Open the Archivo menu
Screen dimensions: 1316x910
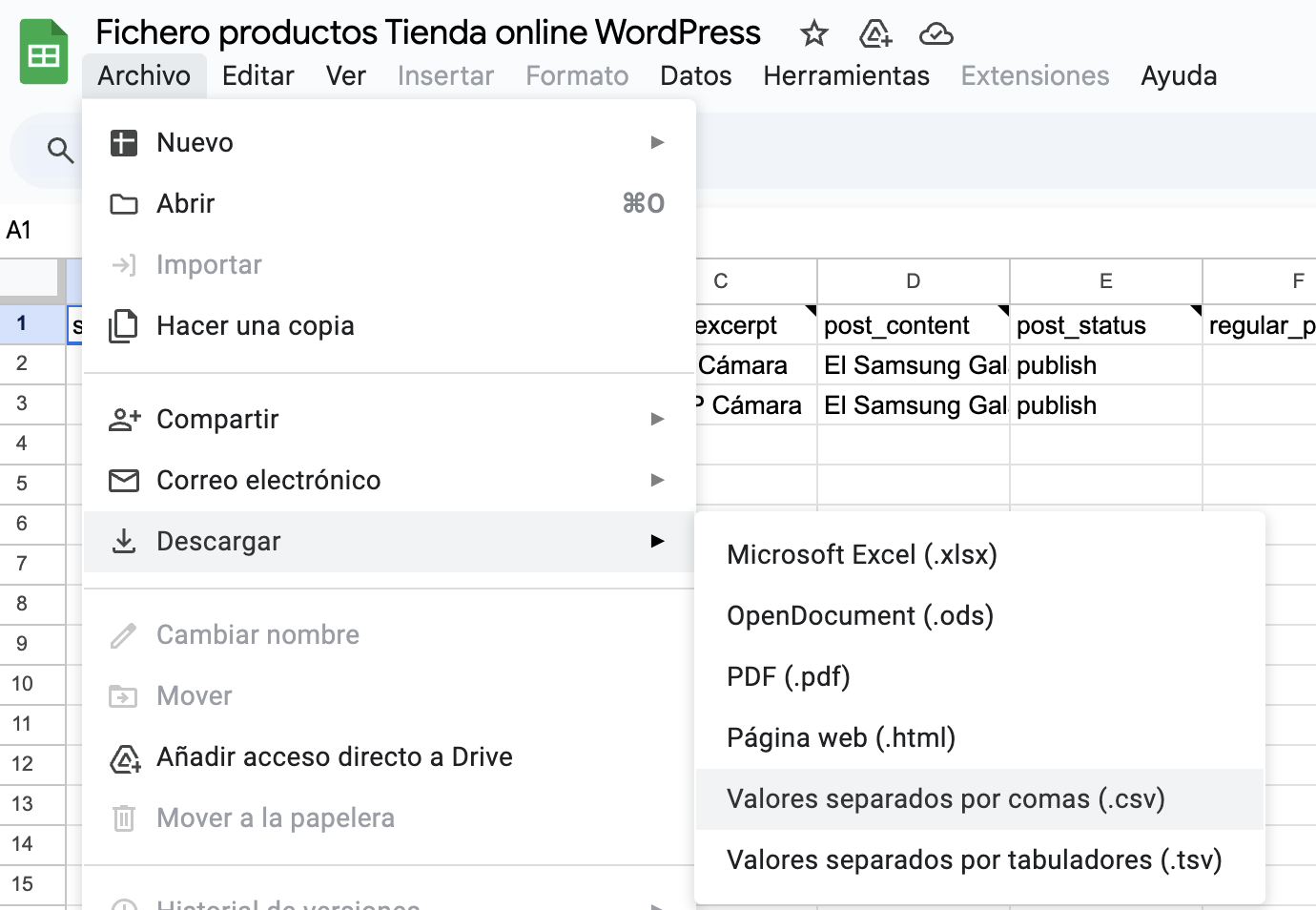144,76
